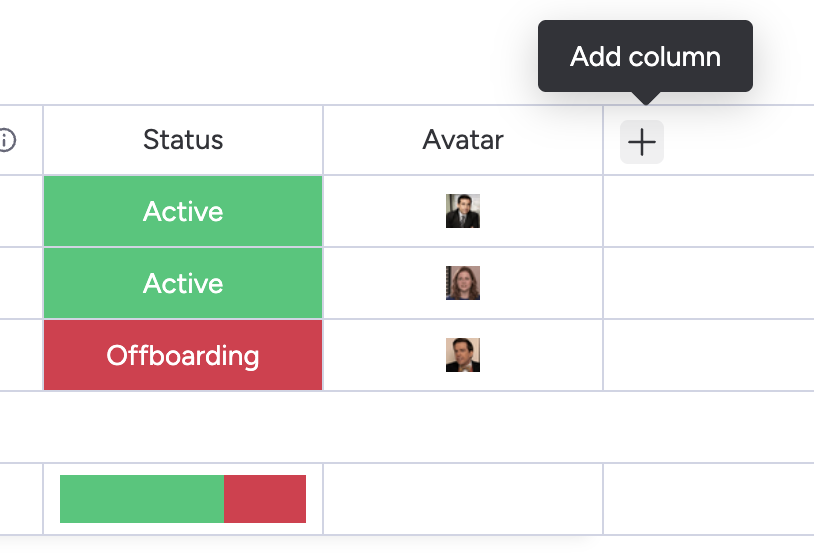Click the blank row beneath the Offboarding row
Viewport: 814px width, 558px height.
400,427
